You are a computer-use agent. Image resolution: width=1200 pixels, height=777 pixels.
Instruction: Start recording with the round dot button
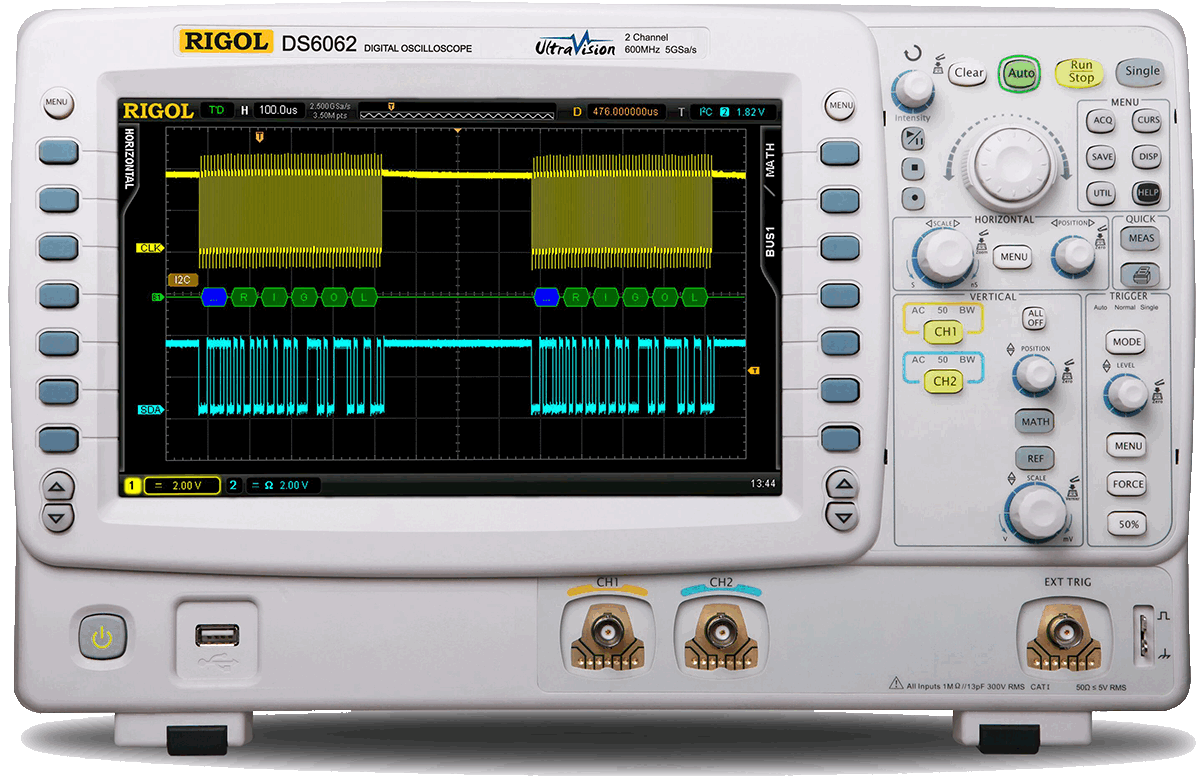(x=912, y=196)
